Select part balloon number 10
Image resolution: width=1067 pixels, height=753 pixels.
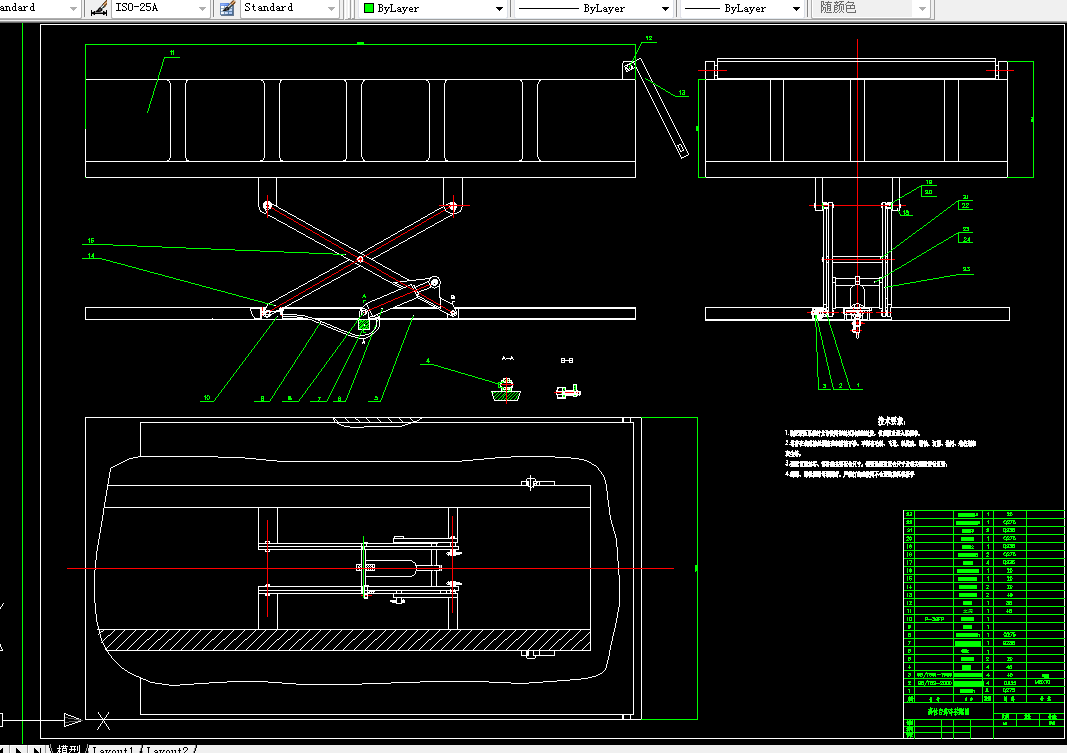click(x=207, y=398)
